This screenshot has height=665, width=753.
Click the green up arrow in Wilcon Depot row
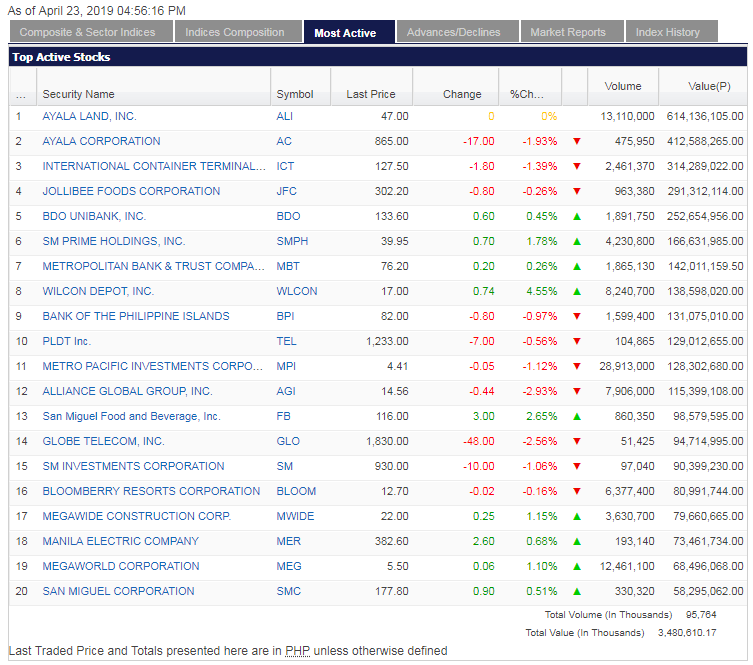pos(576,291)
